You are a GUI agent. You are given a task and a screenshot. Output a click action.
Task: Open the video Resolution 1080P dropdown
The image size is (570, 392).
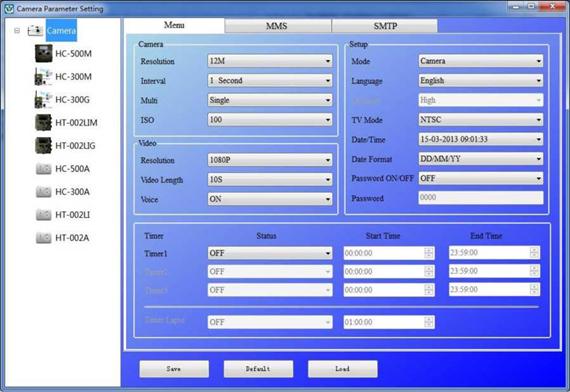270,160
